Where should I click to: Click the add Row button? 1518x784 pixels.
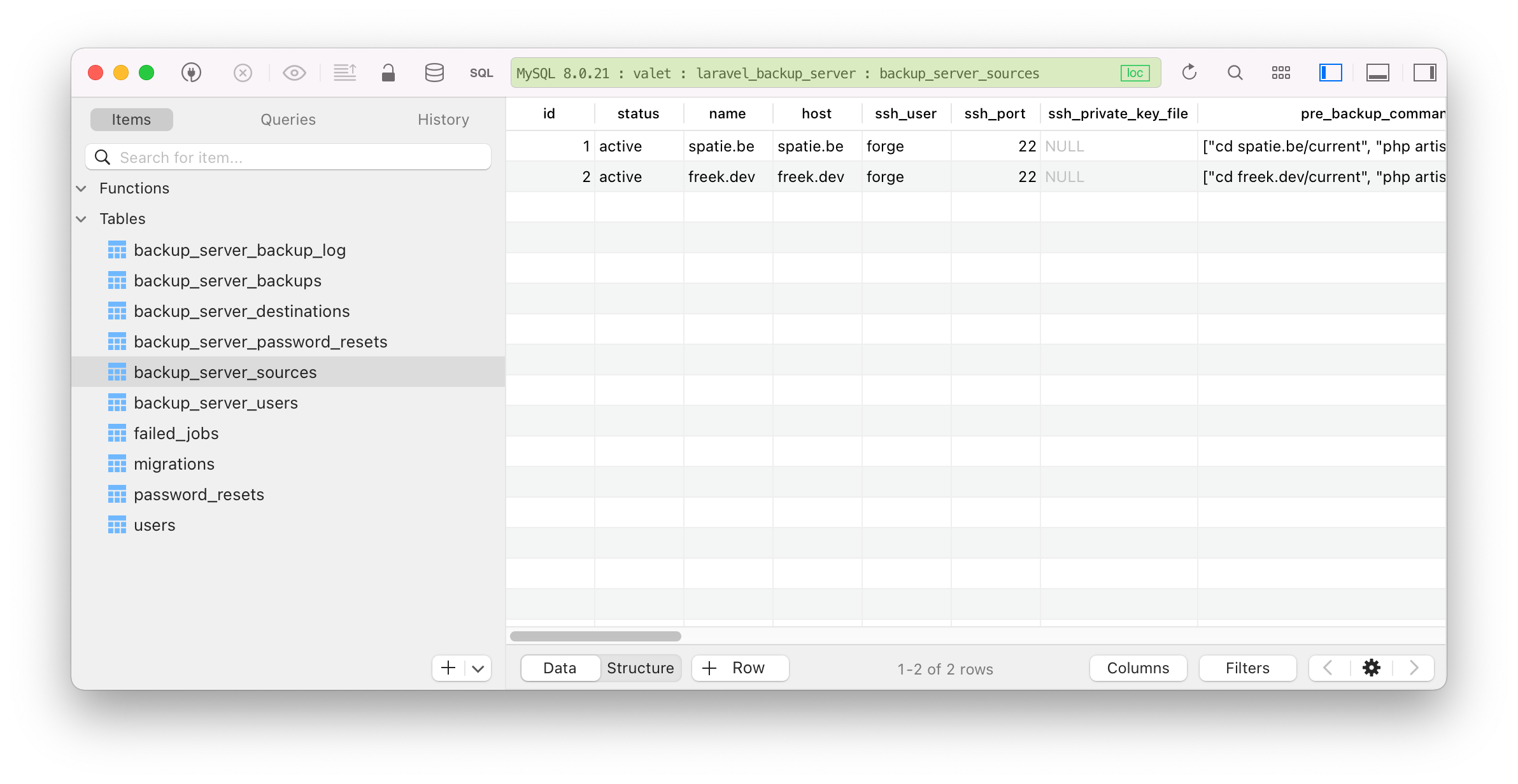pos(740,668)
